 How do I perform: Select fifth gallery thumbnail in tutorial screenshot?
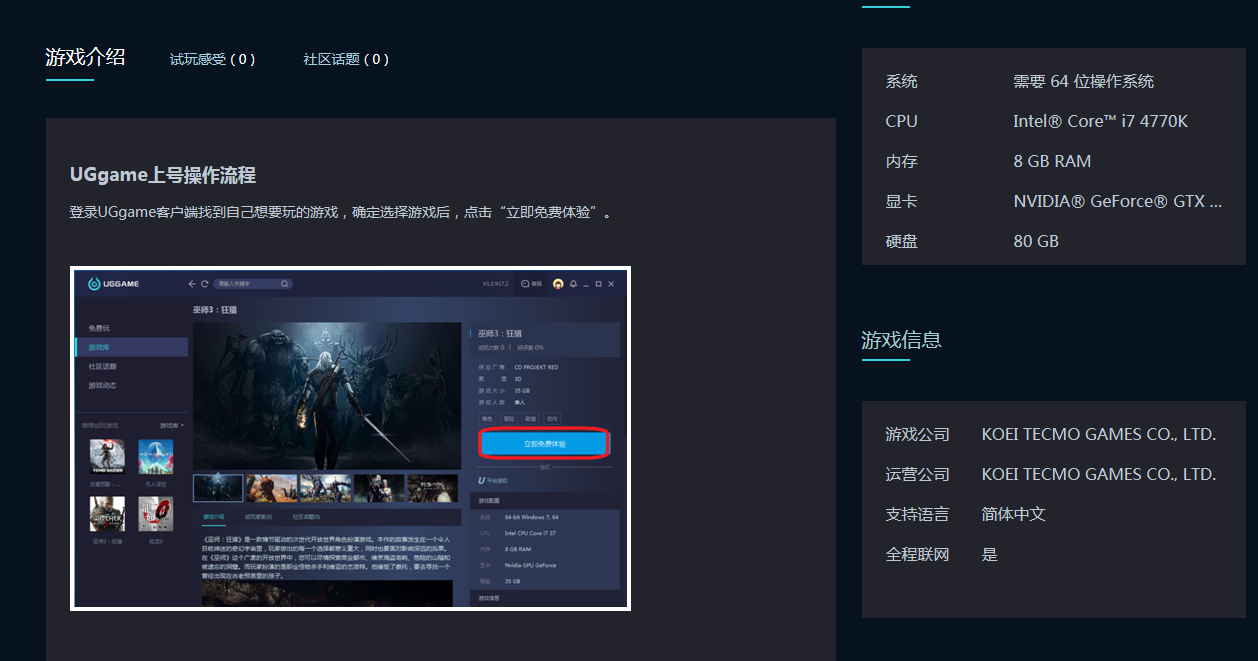point(432,487)
